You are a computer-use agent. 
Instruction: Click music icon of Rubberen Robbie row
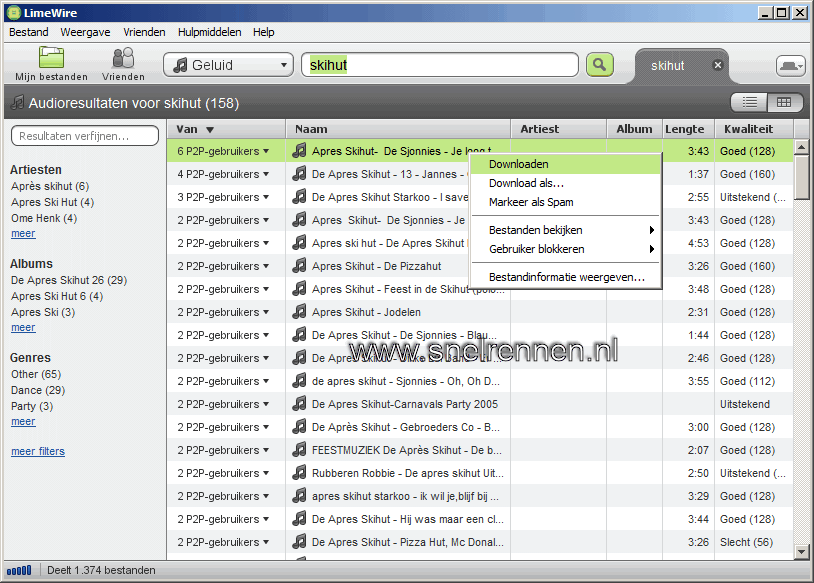299,472
